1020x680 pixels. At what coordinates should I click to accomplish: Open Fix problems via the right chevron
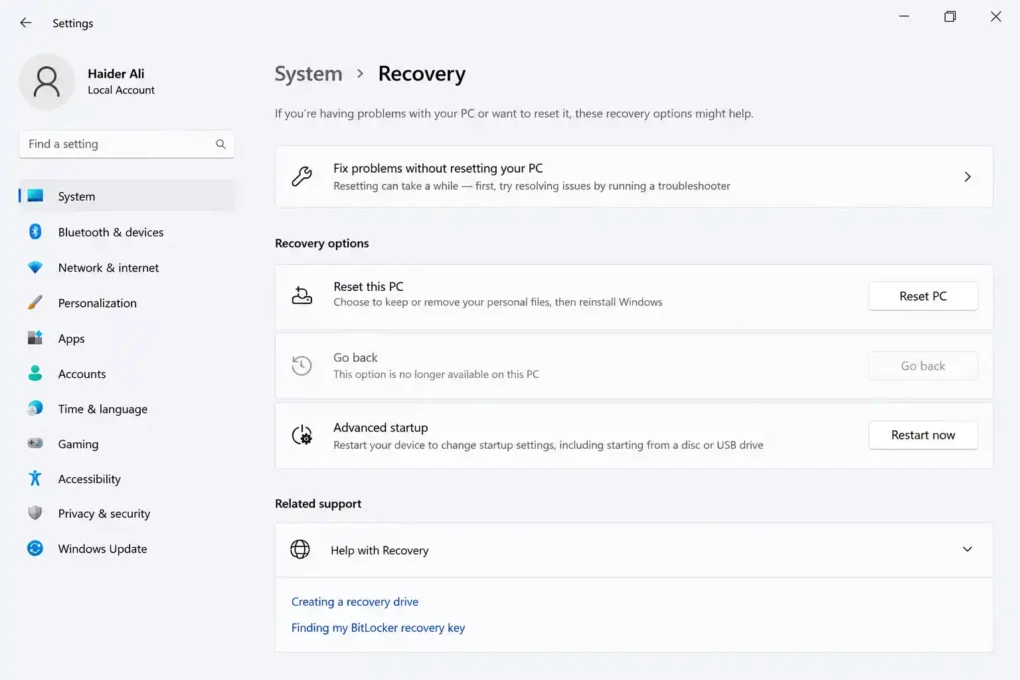tap(967, 176)
